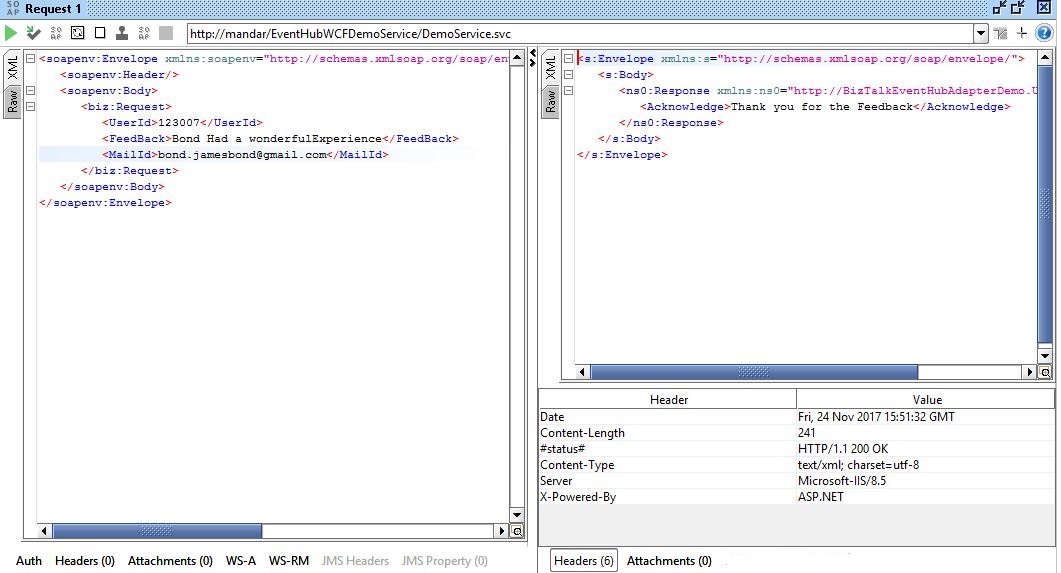
Task: Click the empty square toolbar icon
Action: click(x=100, y=32)
